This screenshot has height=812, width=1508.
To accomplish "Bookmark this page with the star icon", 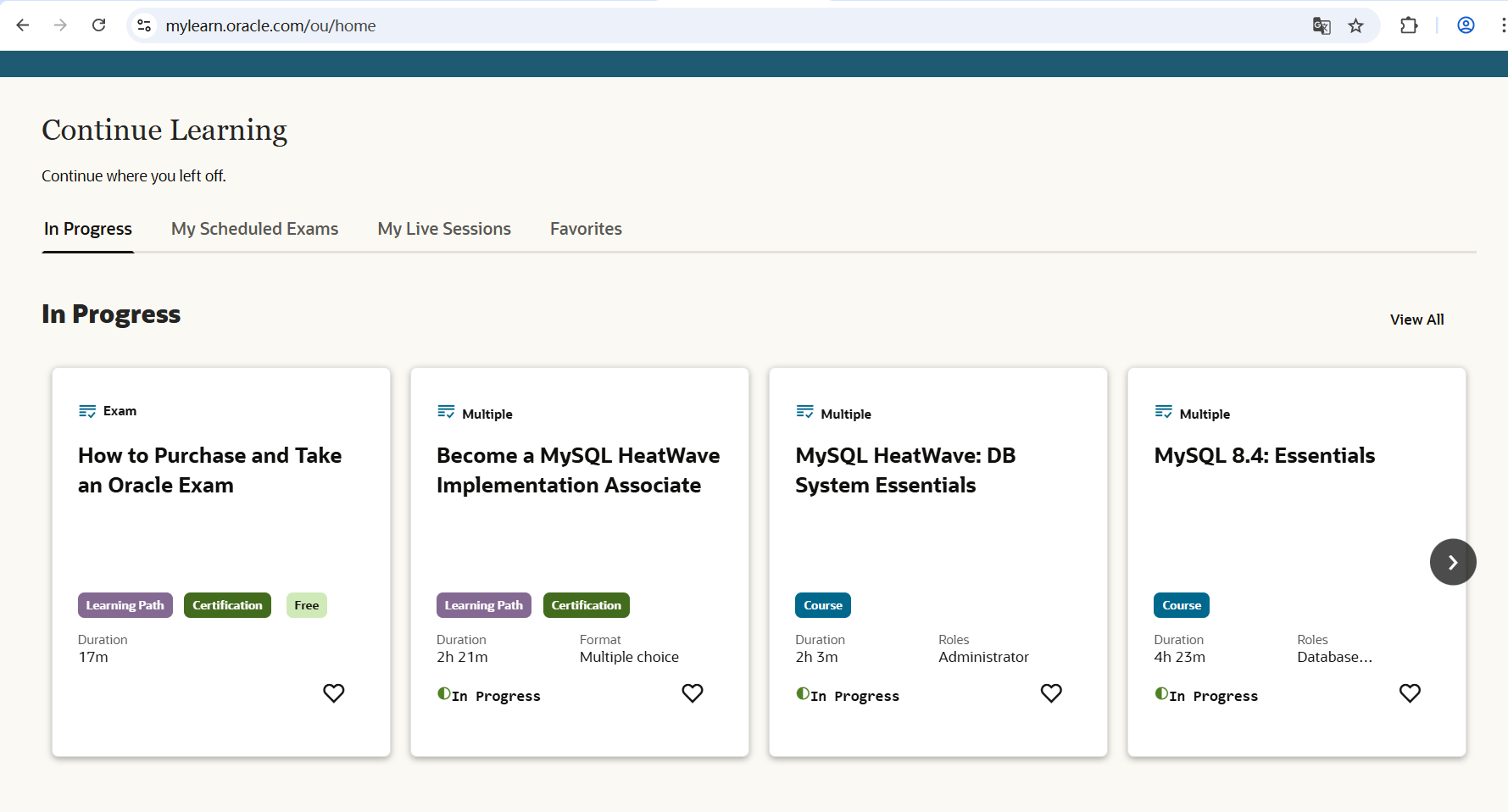I will 1356,25.
